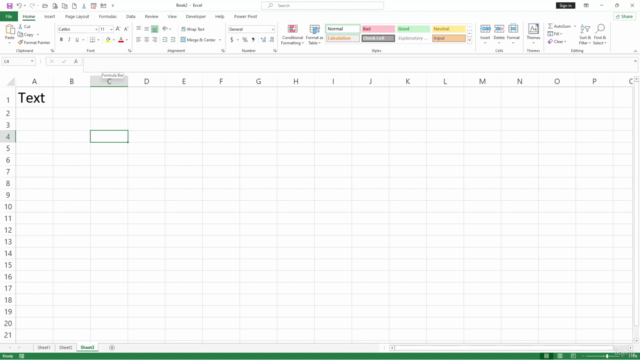Image resolution: width=640 pixels, height=360 pixels.
Task: Apply comma style
Action: coord(253,40)
